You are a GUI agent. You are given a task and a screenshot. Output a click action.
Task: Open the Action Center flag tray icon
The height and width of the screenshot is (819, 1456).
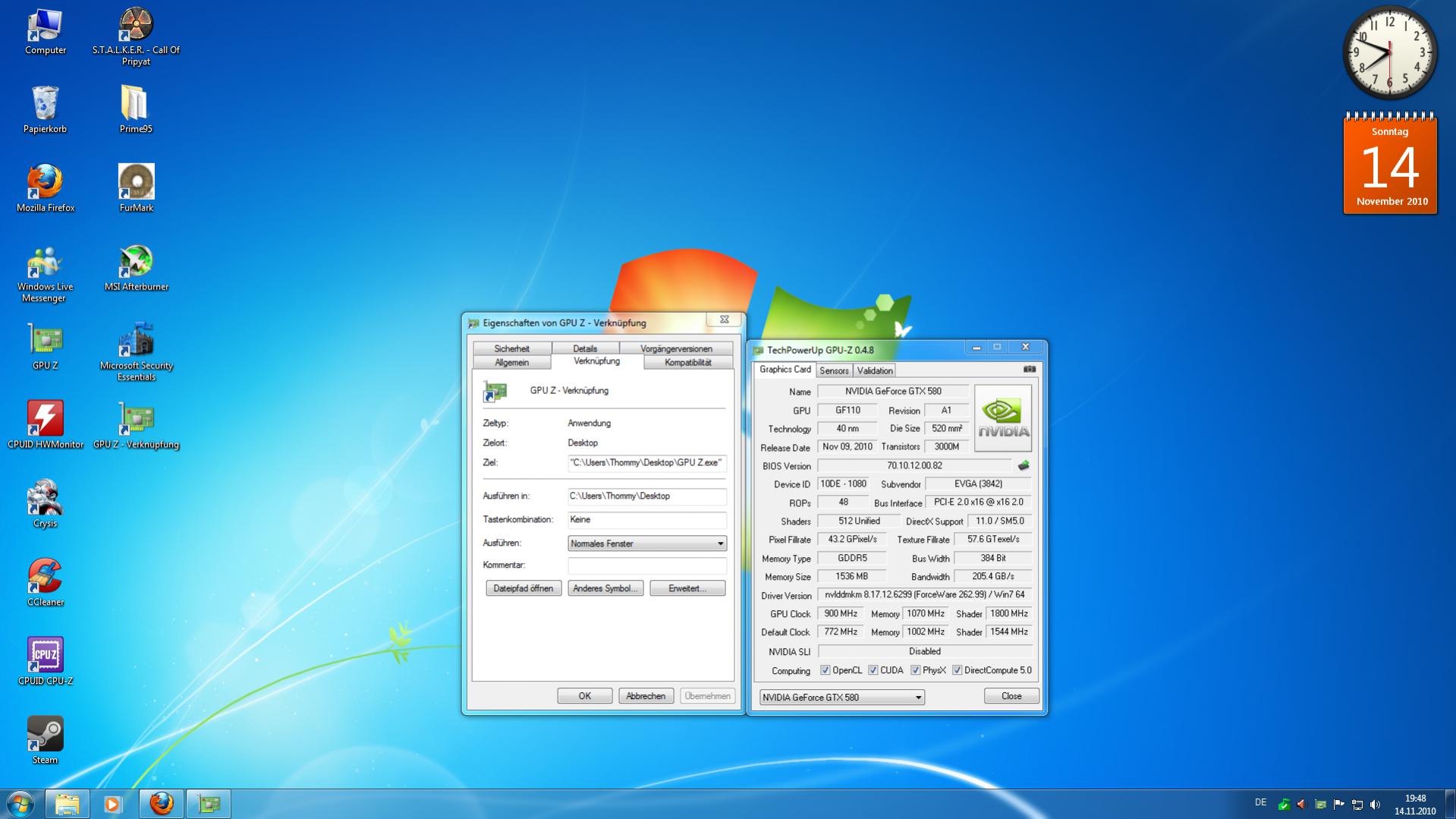1338,805
